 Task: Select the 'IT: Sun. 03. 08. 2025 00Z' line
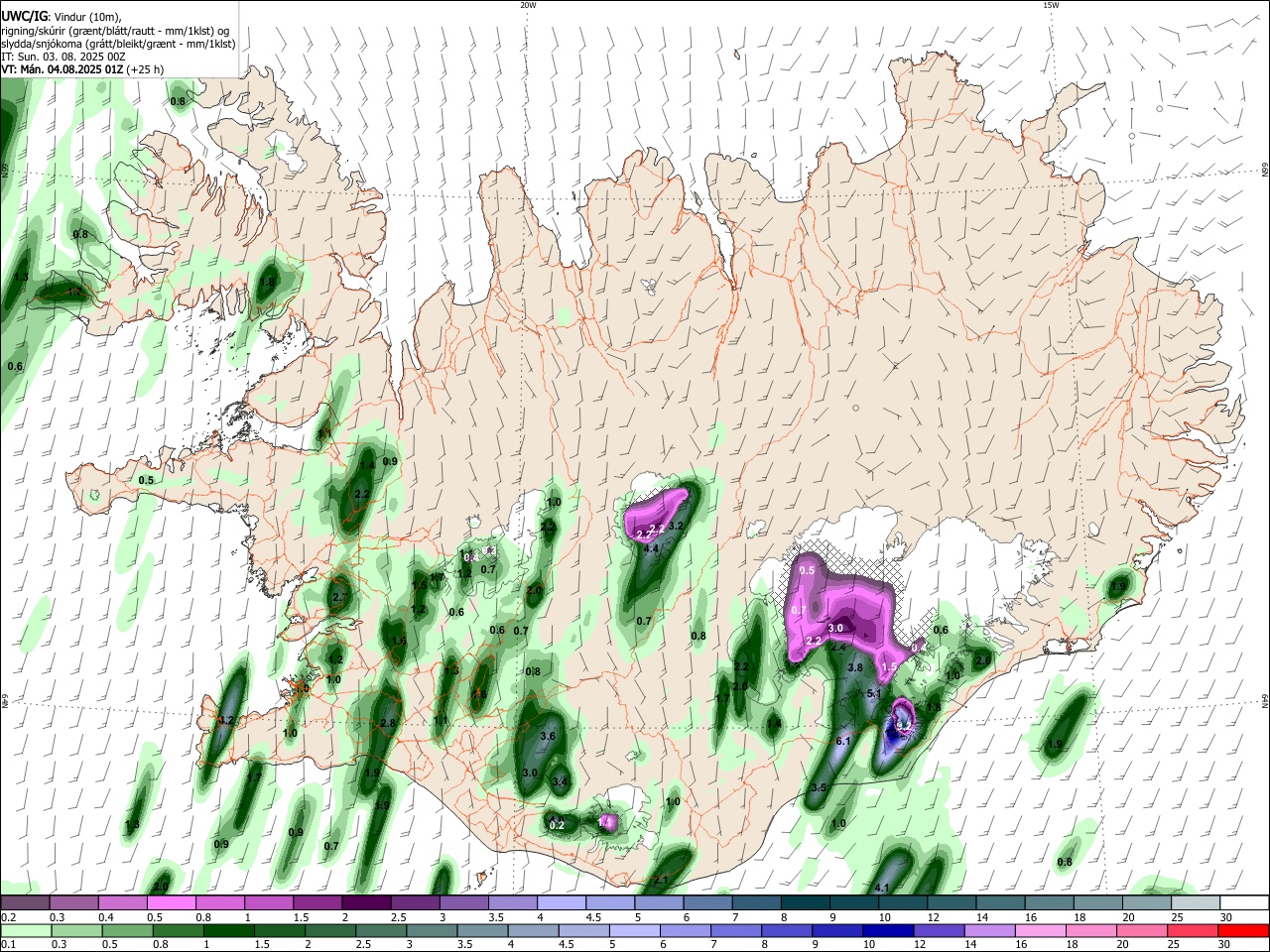[x=63, y=57]
